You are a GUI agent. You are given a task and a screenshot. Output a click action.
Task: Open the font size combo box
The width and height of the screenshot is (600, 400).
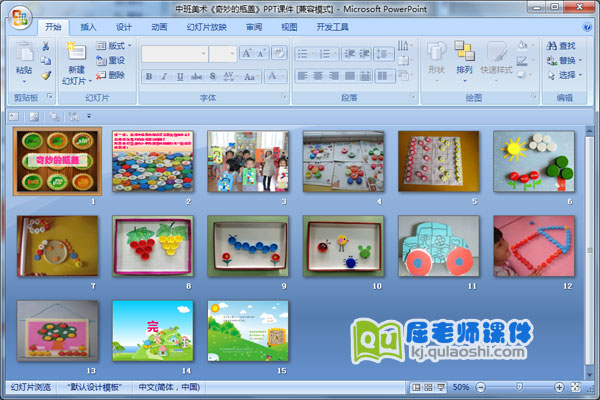(223, 54)
